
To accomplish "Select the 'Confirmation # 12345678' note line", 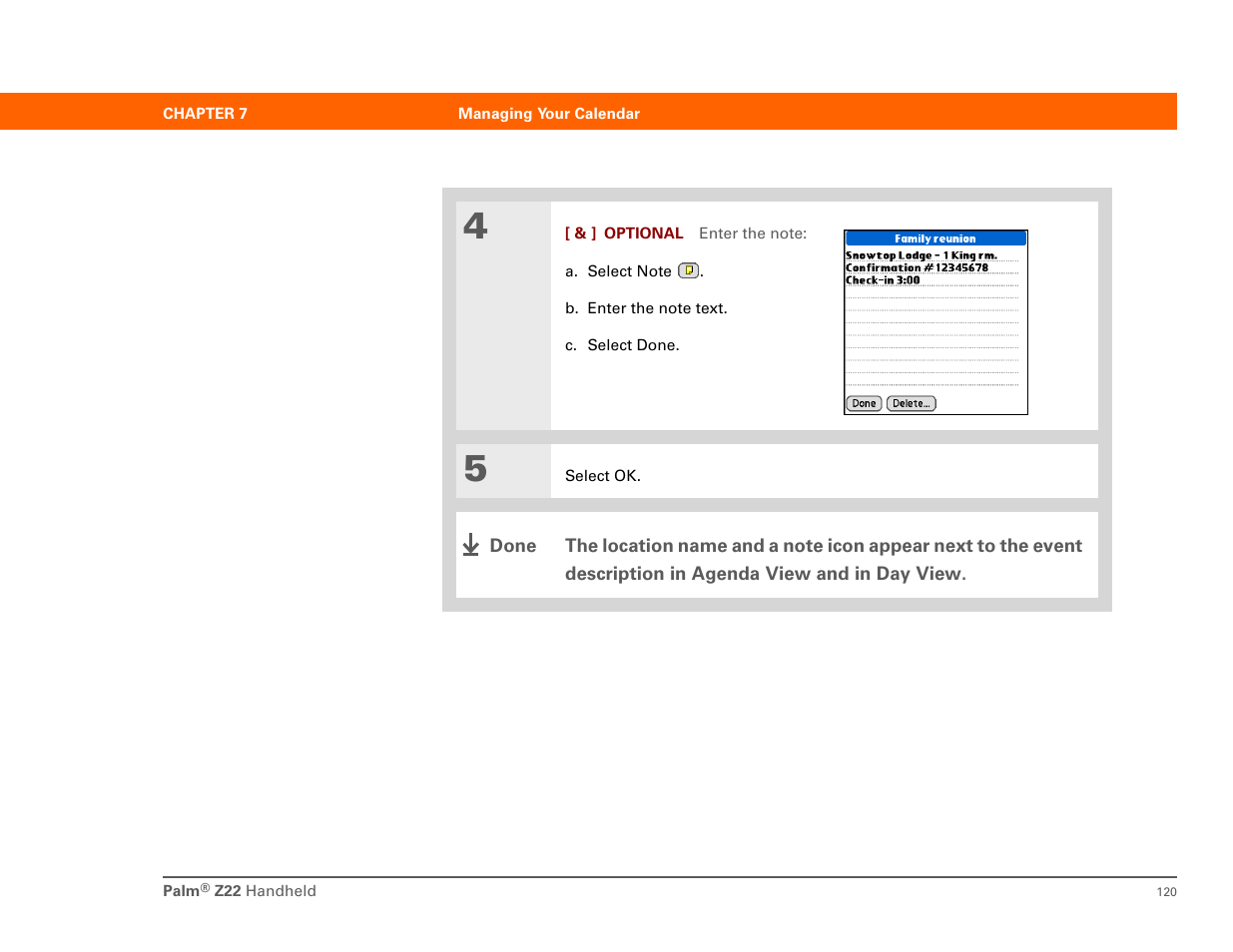I will point(917,267).
